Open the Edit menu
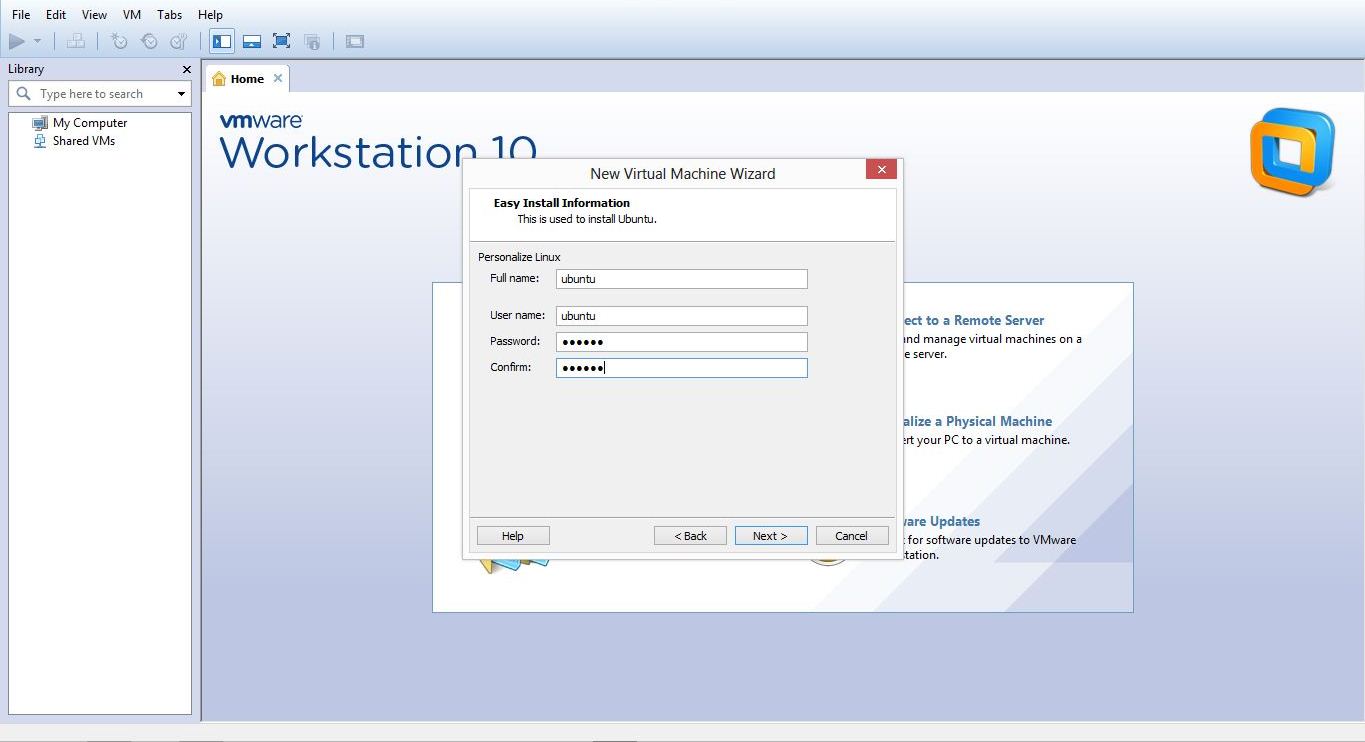1365x742 pixels. pyautogui.click(x=56, y=15)
